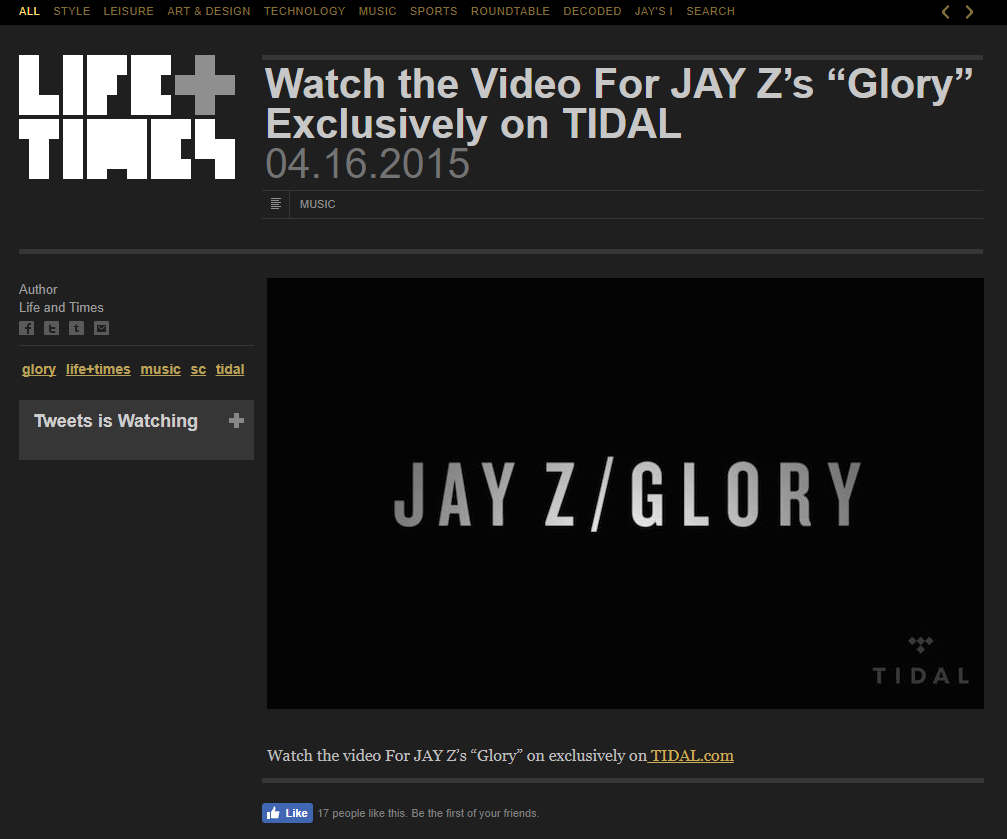Click the text lines icon beside MUSIC
Image resolution: width=1007 pixels, height=839 pixels.
[276, 204]
